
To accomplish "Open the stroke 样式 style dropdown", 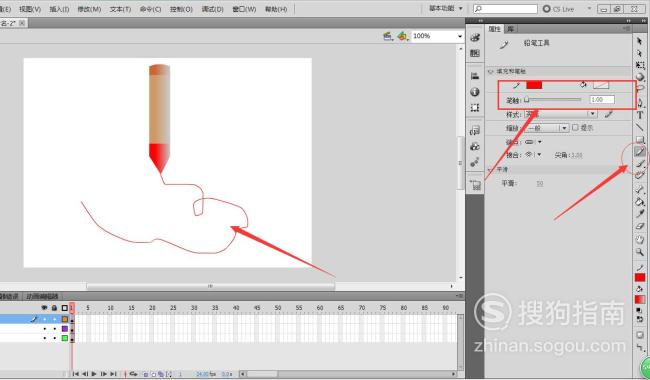I will pyautogui.click(x=560, y=114).
